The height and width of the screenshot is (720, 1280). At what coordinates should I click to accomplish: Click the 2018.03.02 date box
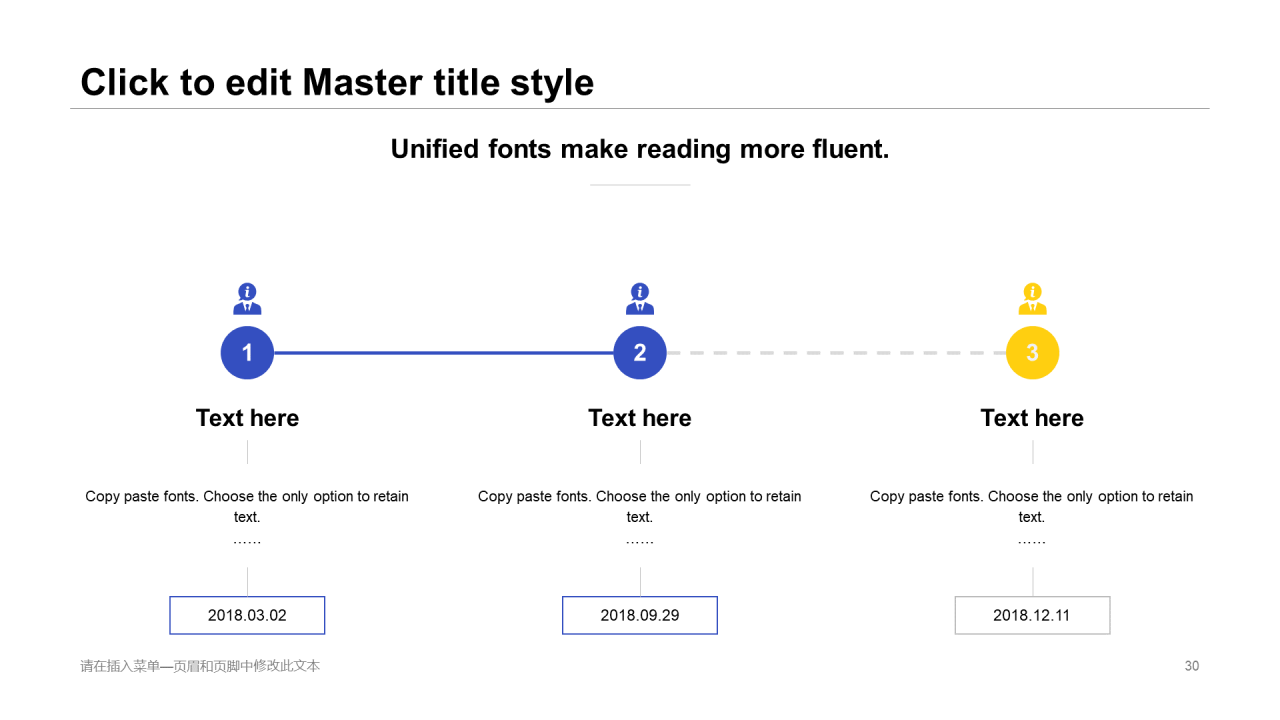point(247,615)
